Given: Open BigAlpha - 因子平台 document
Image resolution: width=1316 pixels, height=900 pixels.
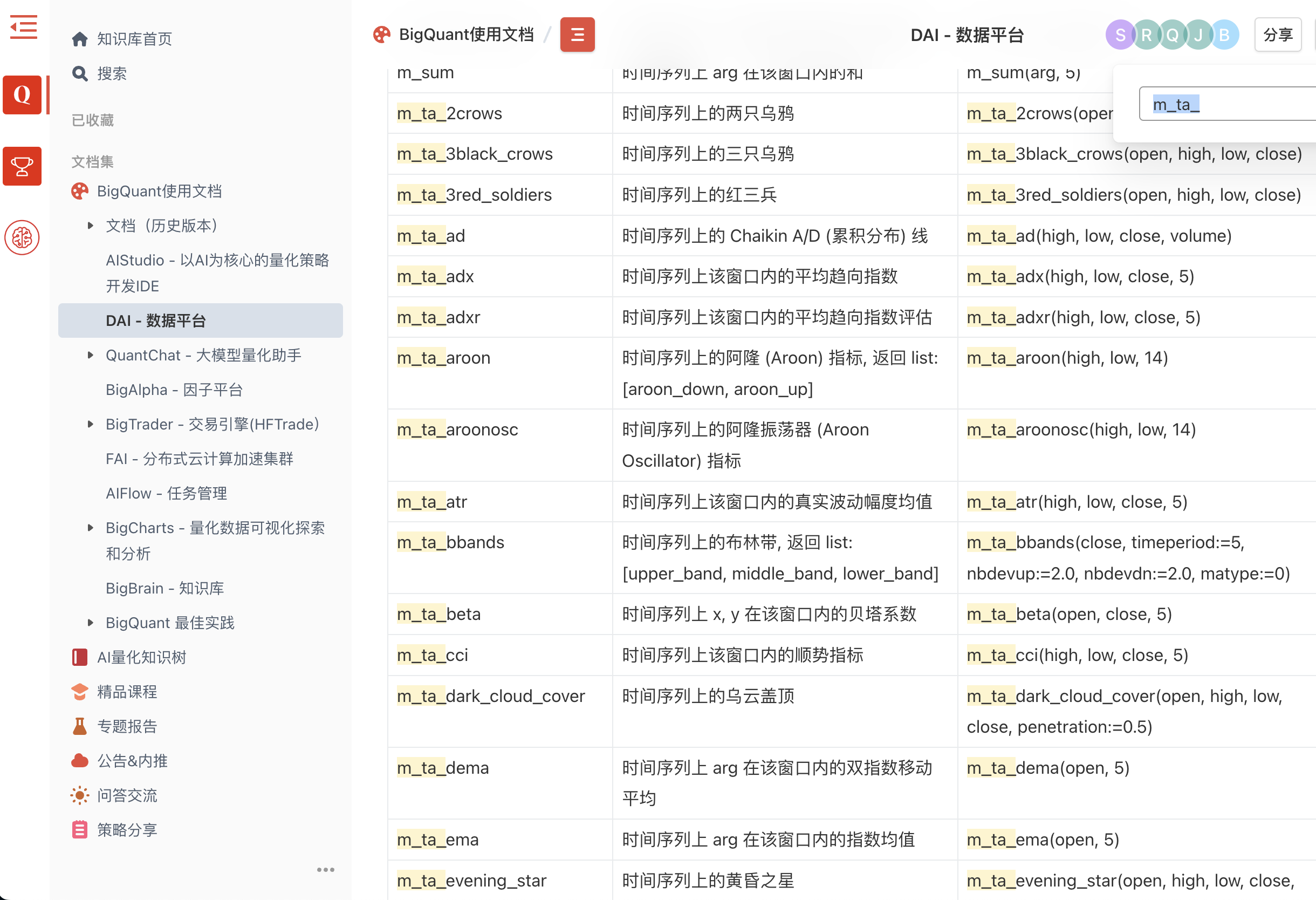Looking at the screenshot, I should (x=174, y=390).
